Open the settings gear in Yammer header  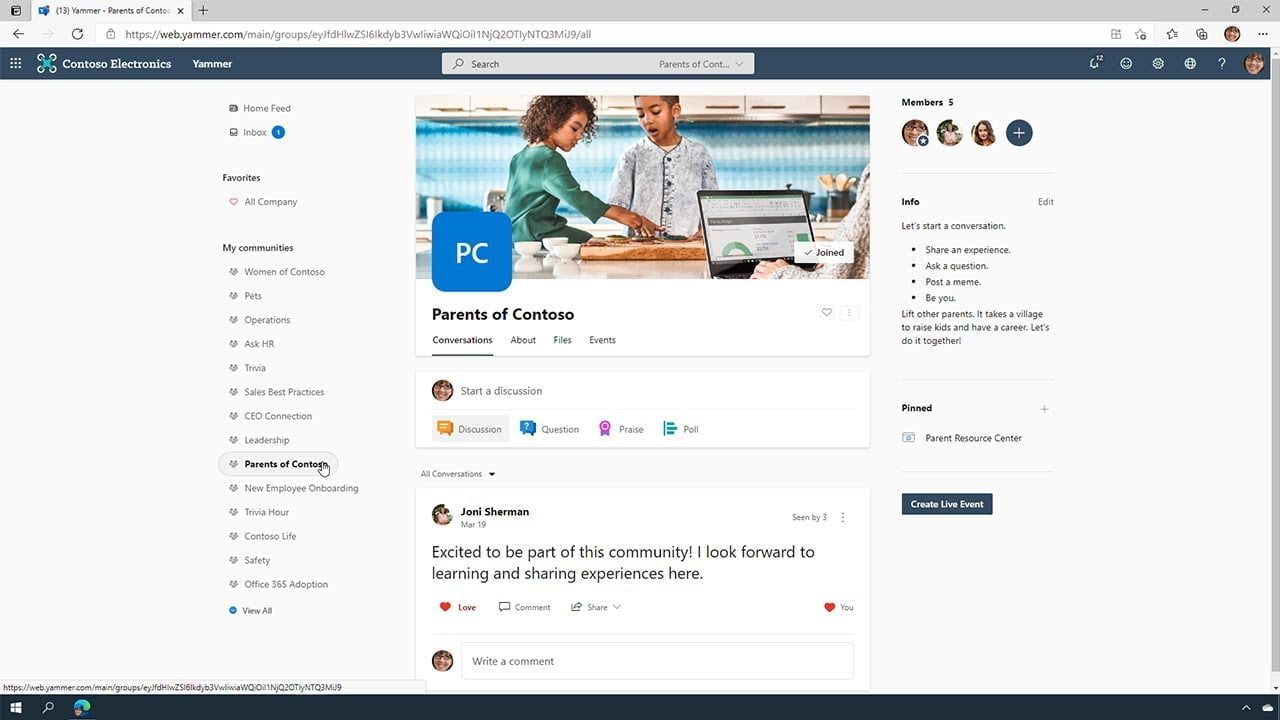1158,64
